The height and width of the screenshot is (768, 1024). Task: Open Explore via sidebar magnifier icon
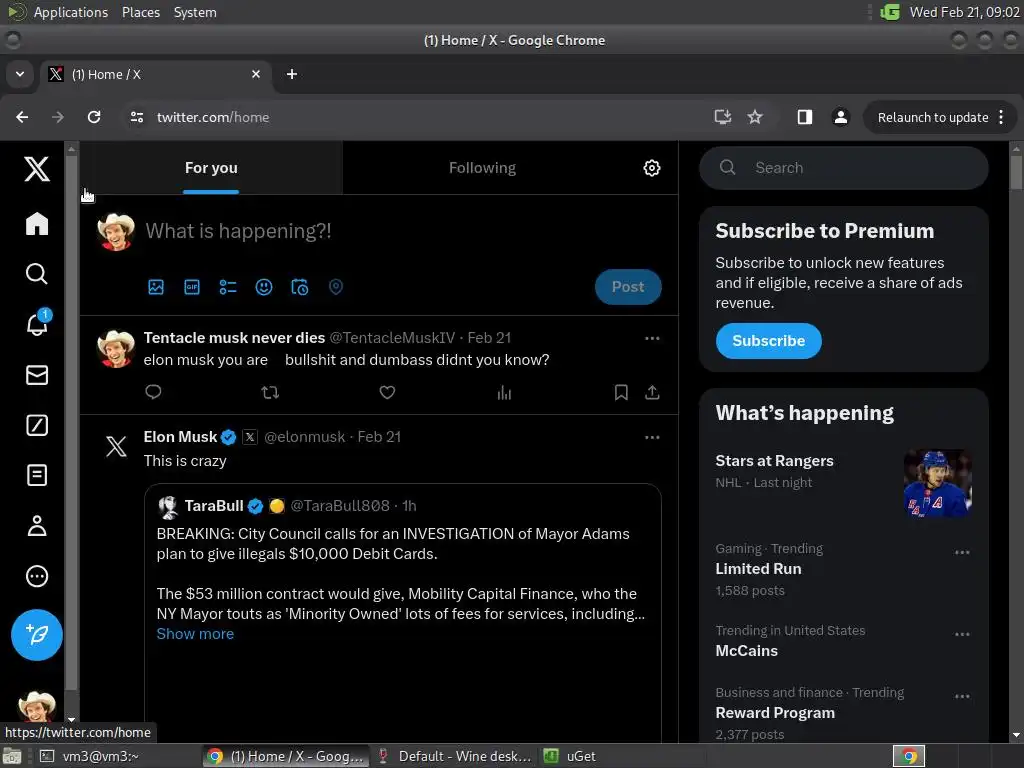[37, 274]
